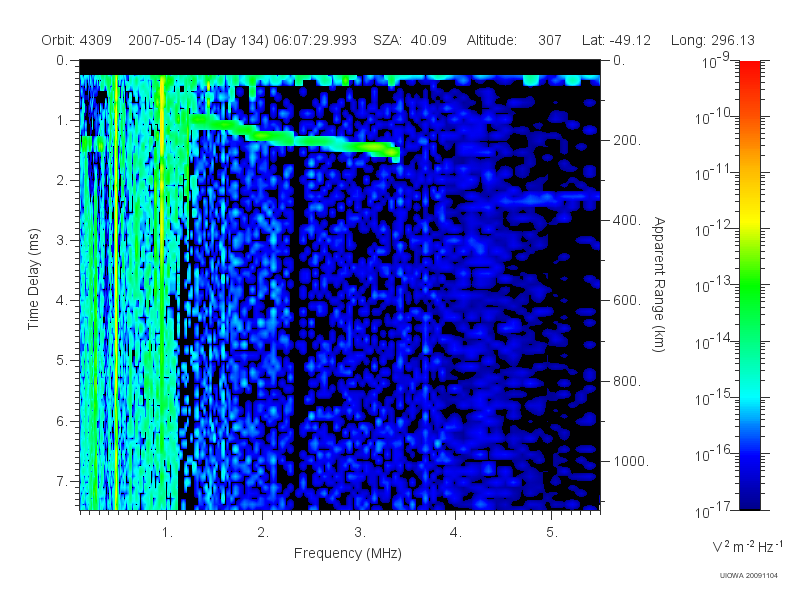The image size is (800, 600).
Task: Click the '600.' apparent range tick label
Action: (627, 301)
